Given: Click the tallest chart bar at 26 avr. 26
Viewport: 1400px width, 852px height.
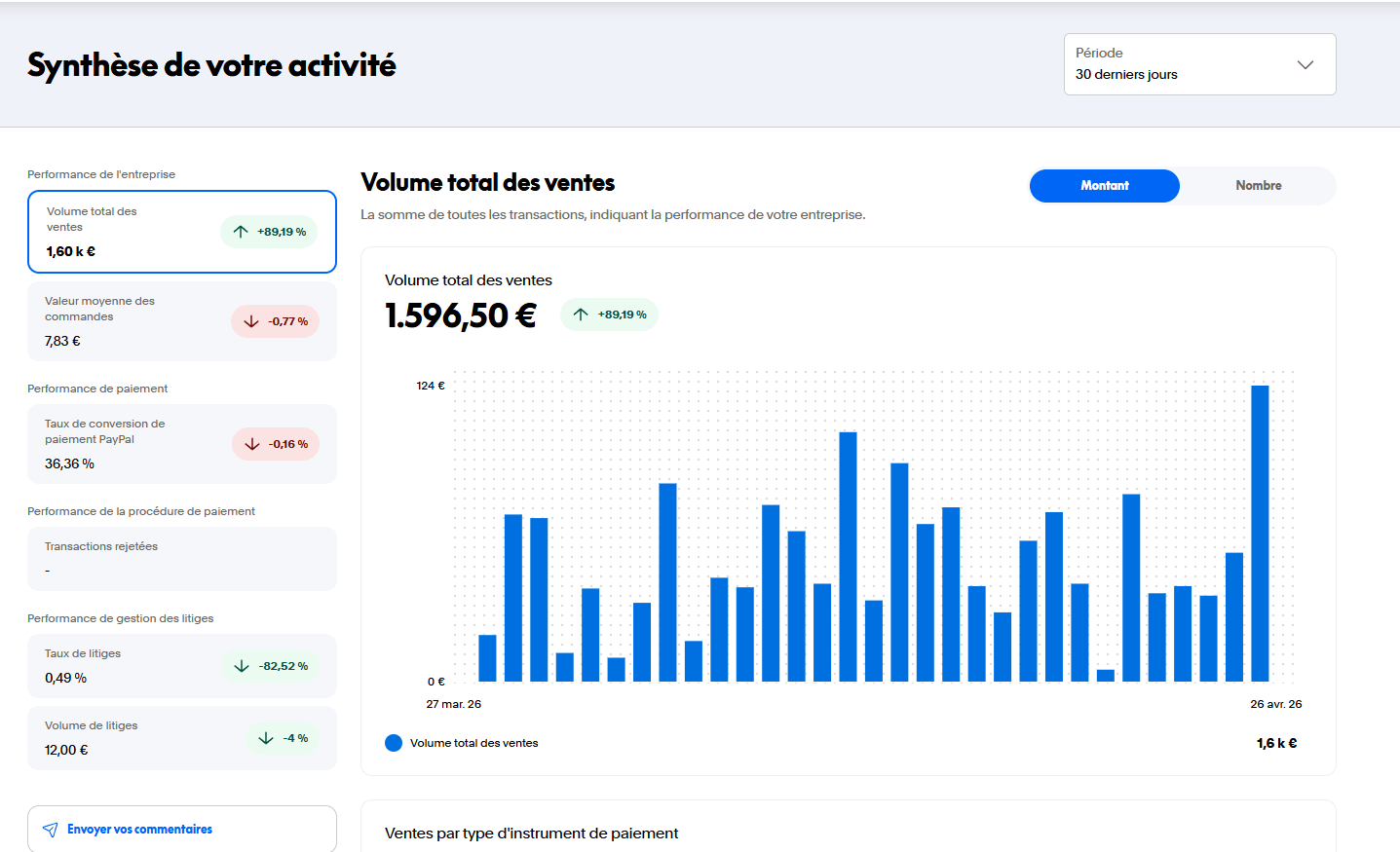Looking at the screenshot, I should [x=1260, y=534].
